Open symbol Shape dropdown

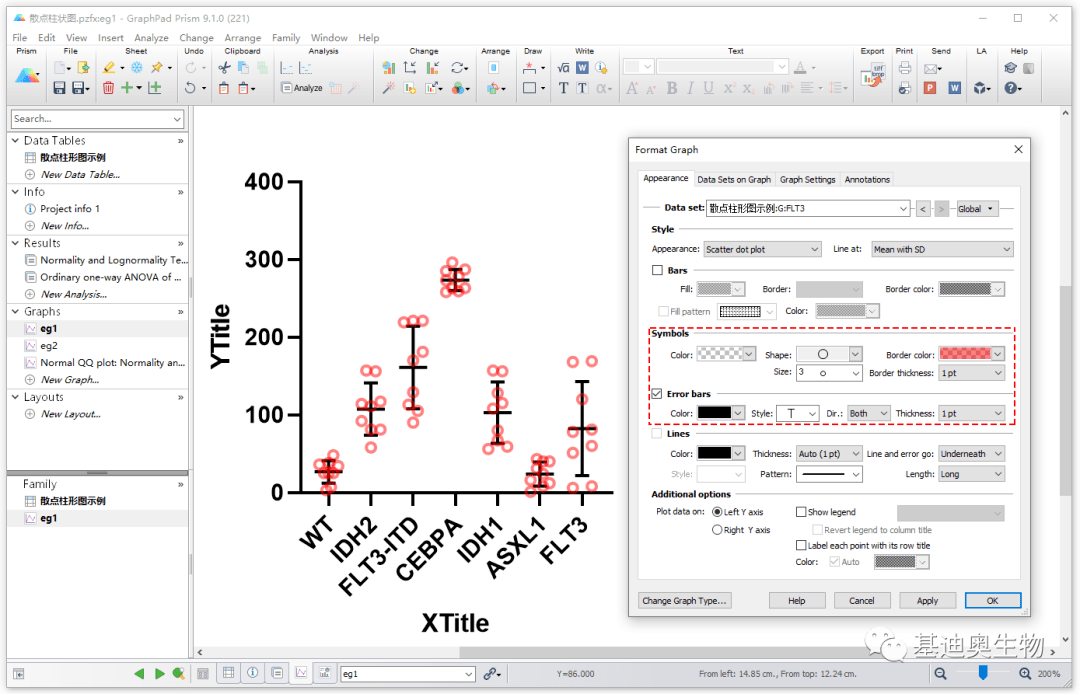pyautogui.click(x=828, y=354)
